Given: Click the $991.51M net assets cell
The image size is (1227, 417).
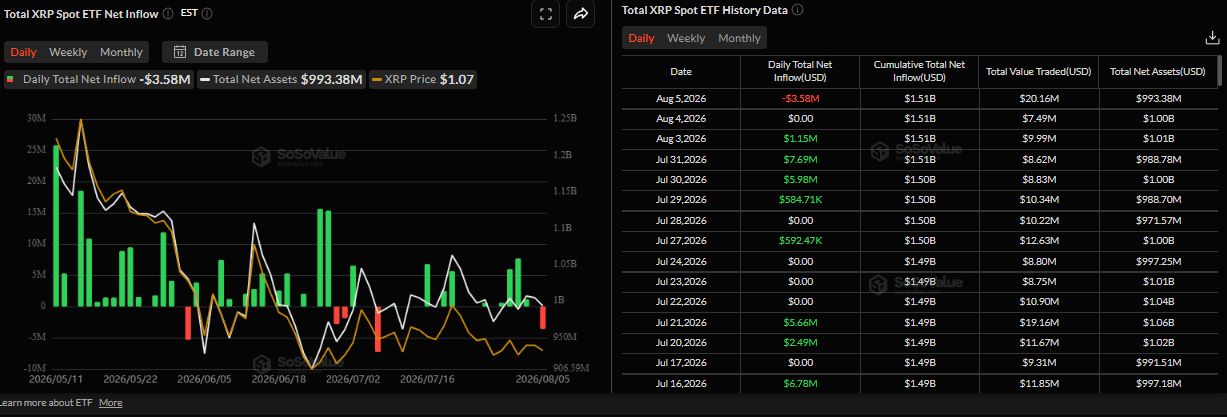Looking at the screenshot, I should coord(1157,362).
